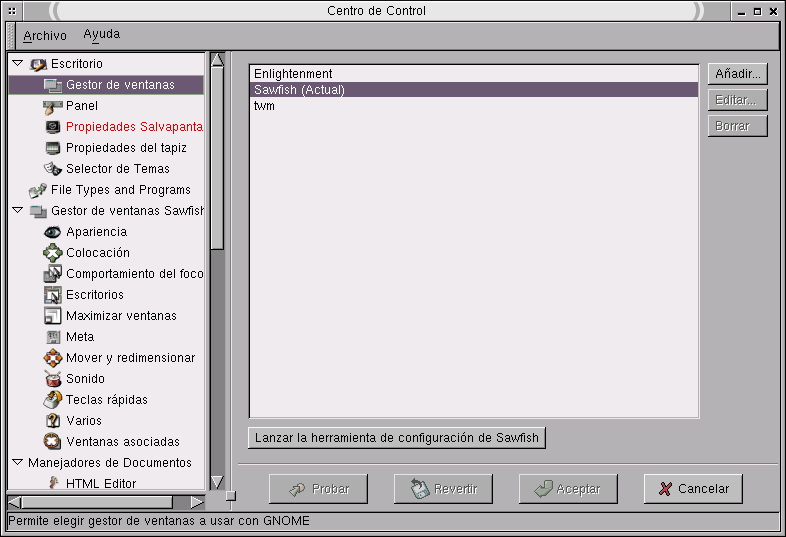Open Selector de Temas entry
Screen dimensions: 786x537
(118, 169)
